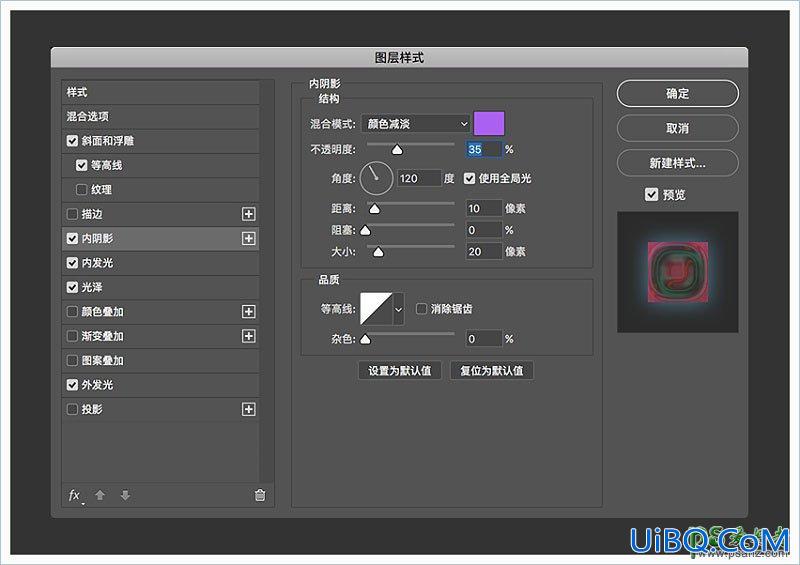
Task: Click the angle dial control
Action: pos(376,178)
